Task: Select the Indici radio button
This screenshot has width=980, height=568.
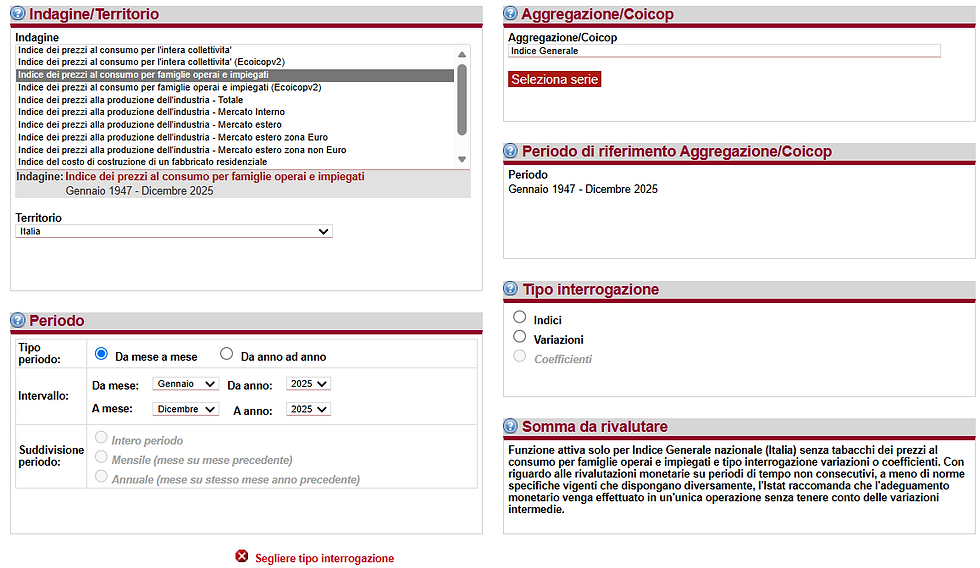Action: (x=519, y=317)
